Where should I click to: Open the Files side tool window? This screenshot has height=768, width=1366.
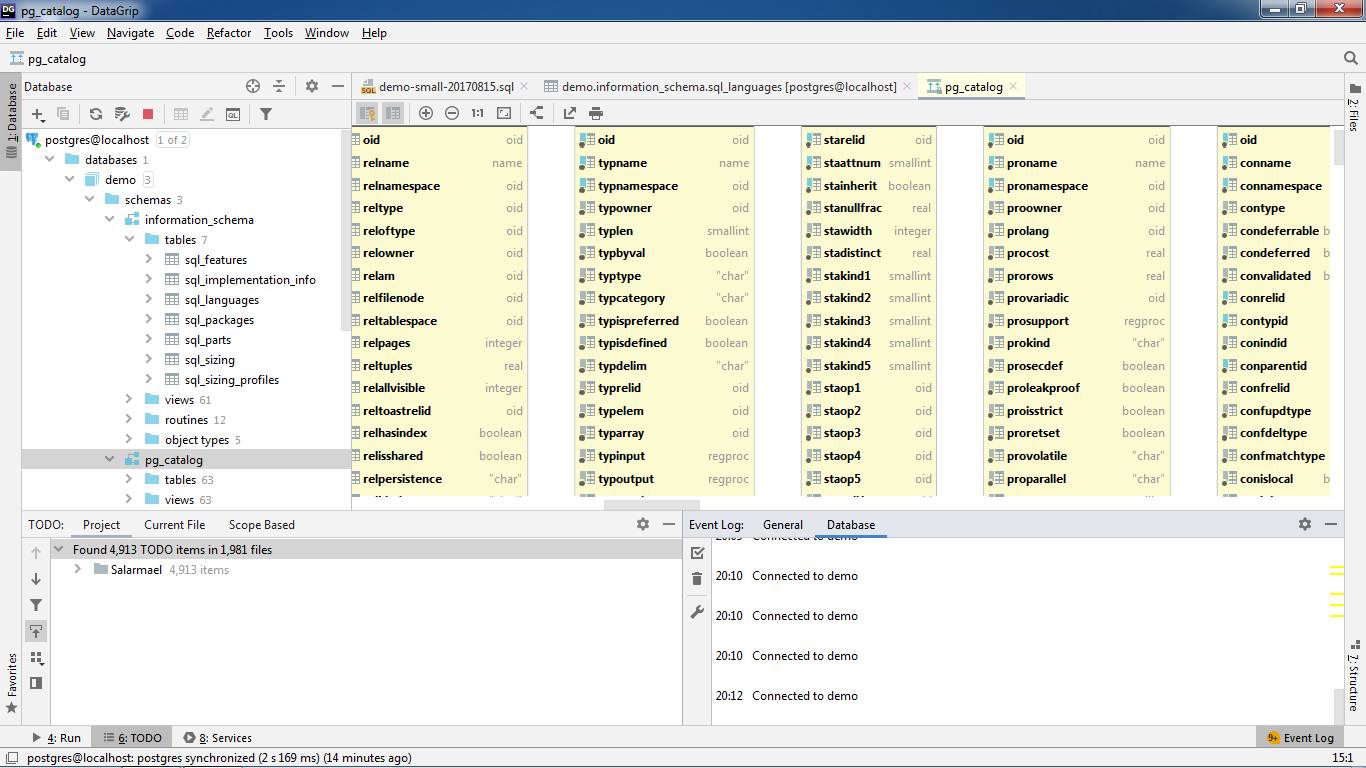[1353, 109]
